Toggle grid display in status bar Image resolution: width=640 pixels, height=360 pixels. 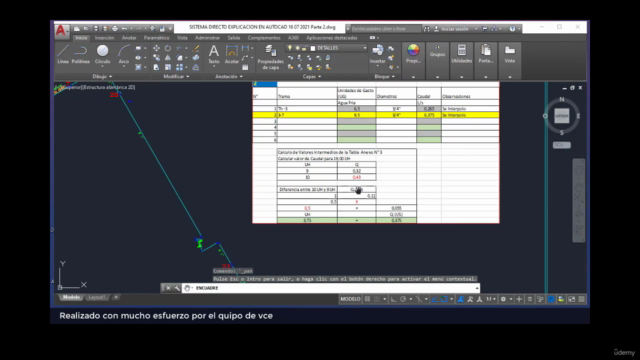pyautogui.click(x=367, y=299)
